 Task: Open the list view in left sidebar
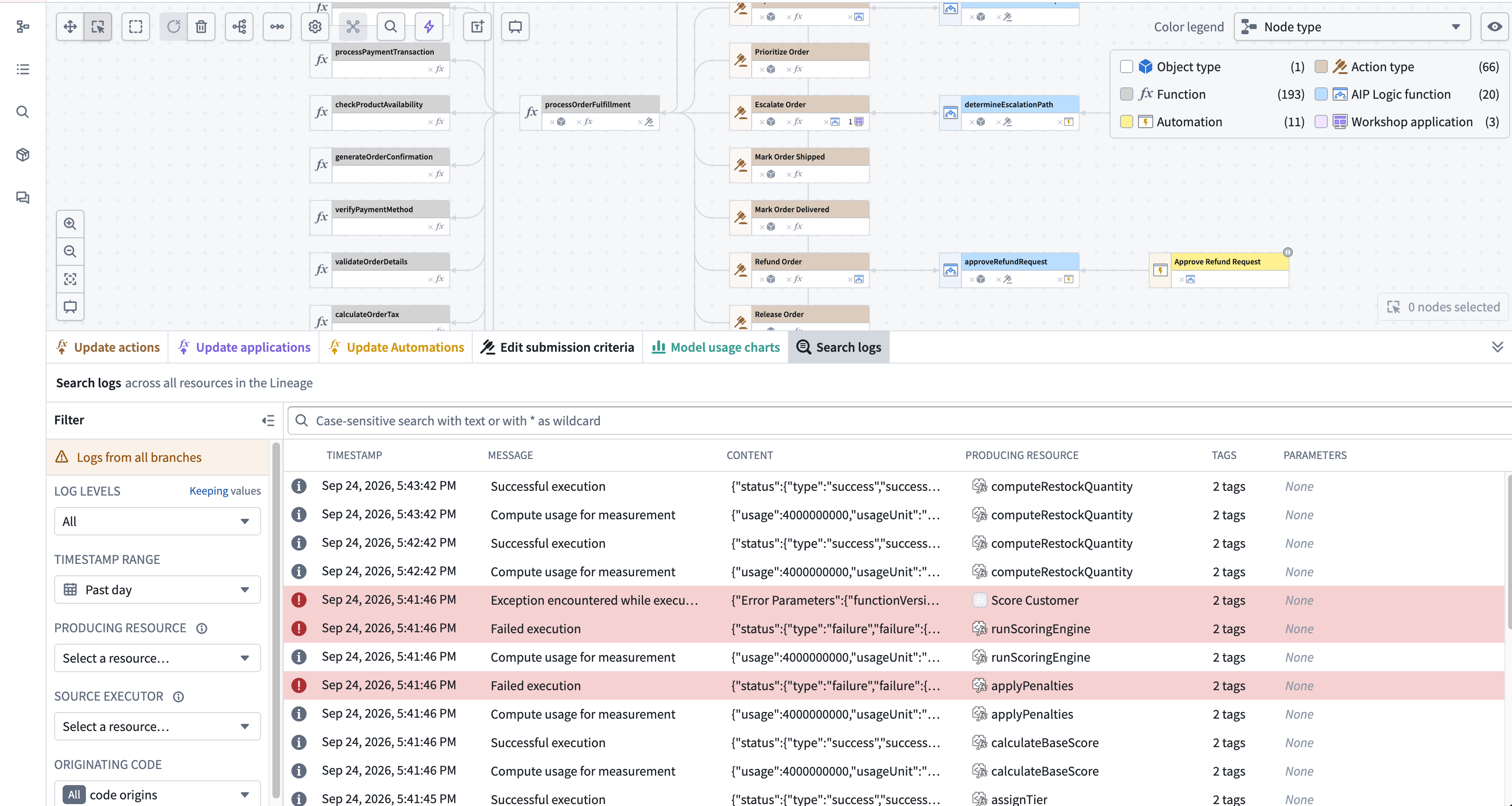[x=23, y=69]
